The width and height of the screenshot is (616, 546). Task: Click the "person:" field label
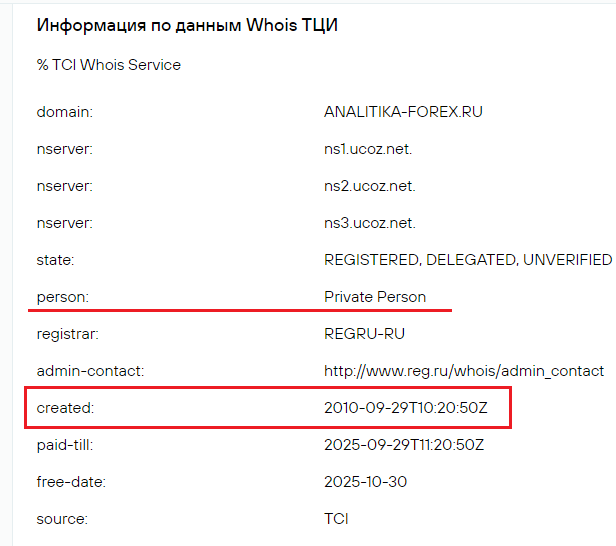tap(62, 297)
